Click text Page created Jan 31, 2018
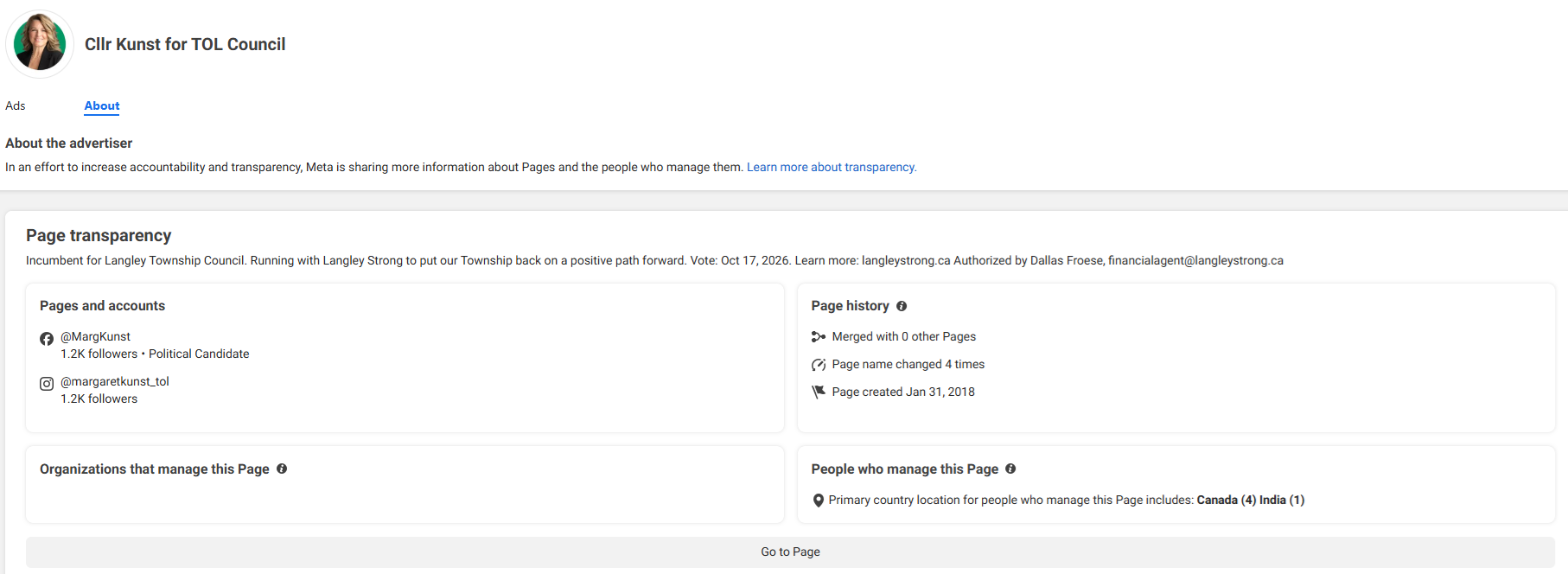The image size is (1568, 574). click(x=903, y=392)
